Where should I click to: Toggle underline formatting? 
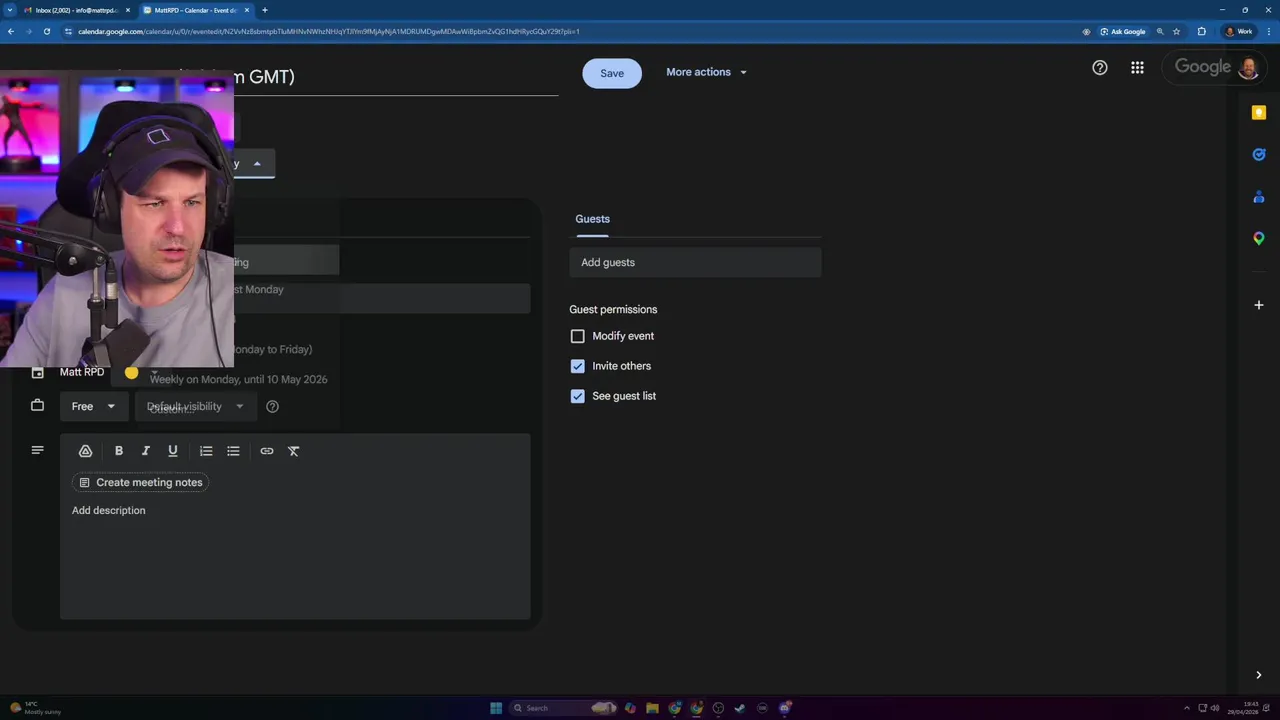(173, 451)
